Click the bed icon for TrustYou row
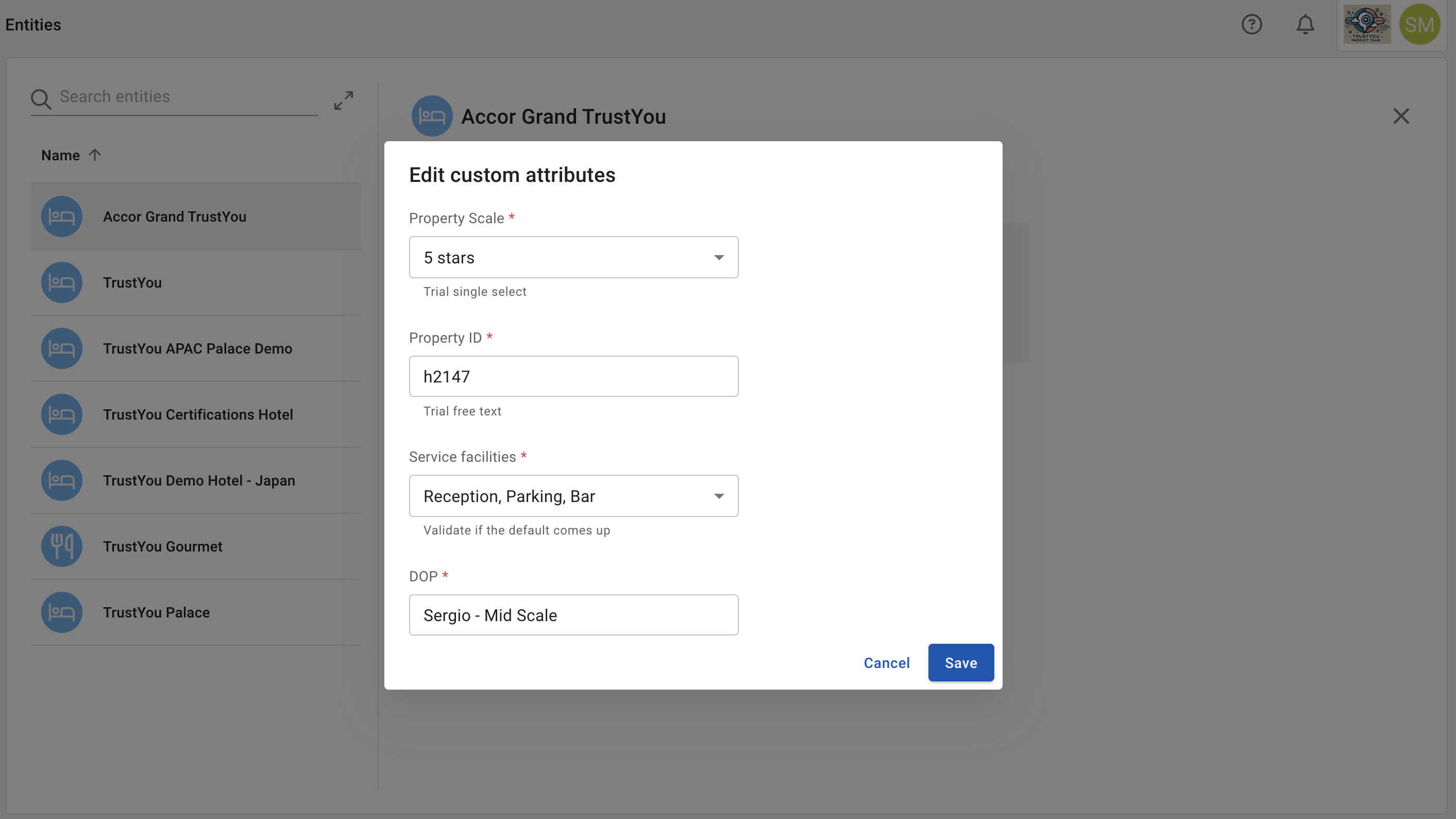Image resolution: width=1456 pixels, height=819 pixels. click(x=62, y=282)
